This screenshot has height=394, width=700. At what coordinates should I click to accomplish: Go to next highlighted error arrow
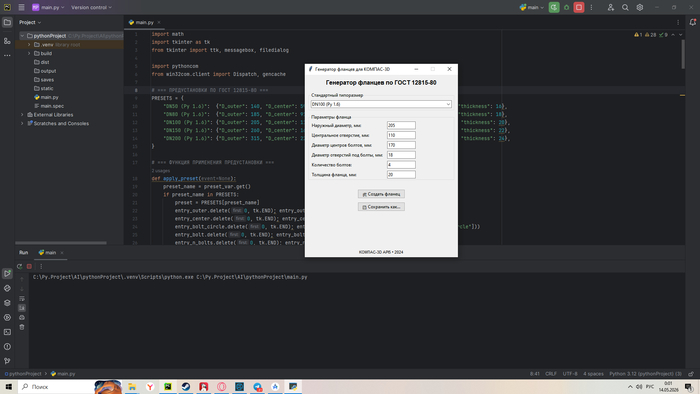pyautogui.click(x=681, y=35)
